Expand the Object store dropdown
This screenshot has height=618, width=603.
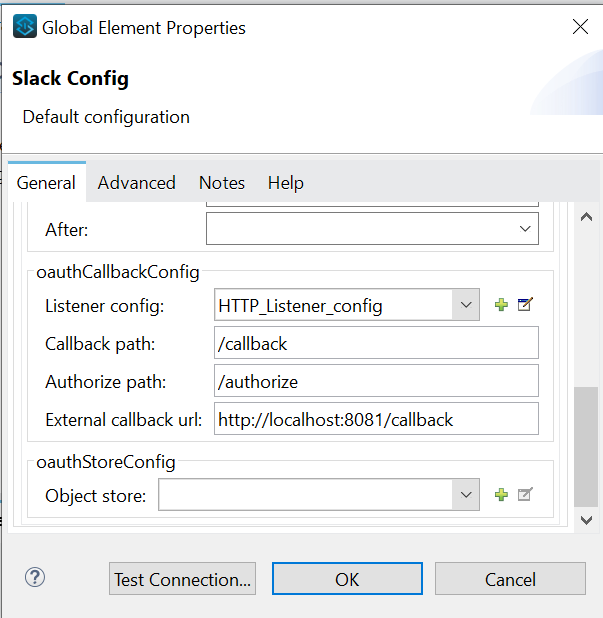[466, 494]
